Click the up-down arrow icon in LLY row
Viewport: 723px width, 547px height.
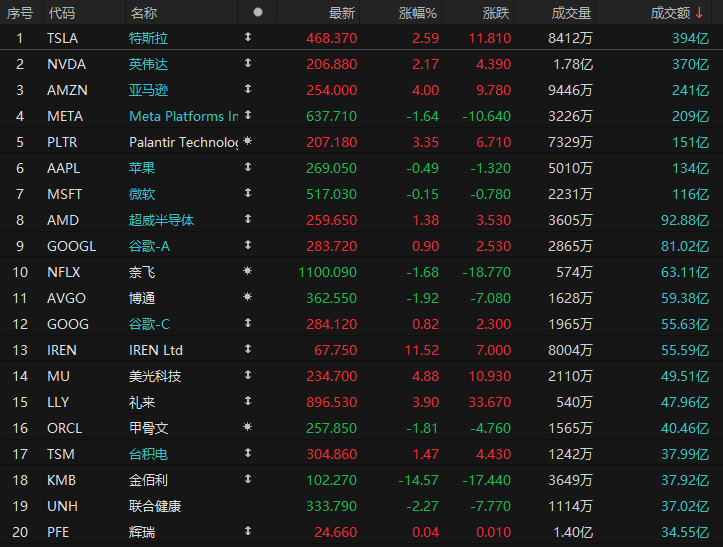click(x=248, y=401)
